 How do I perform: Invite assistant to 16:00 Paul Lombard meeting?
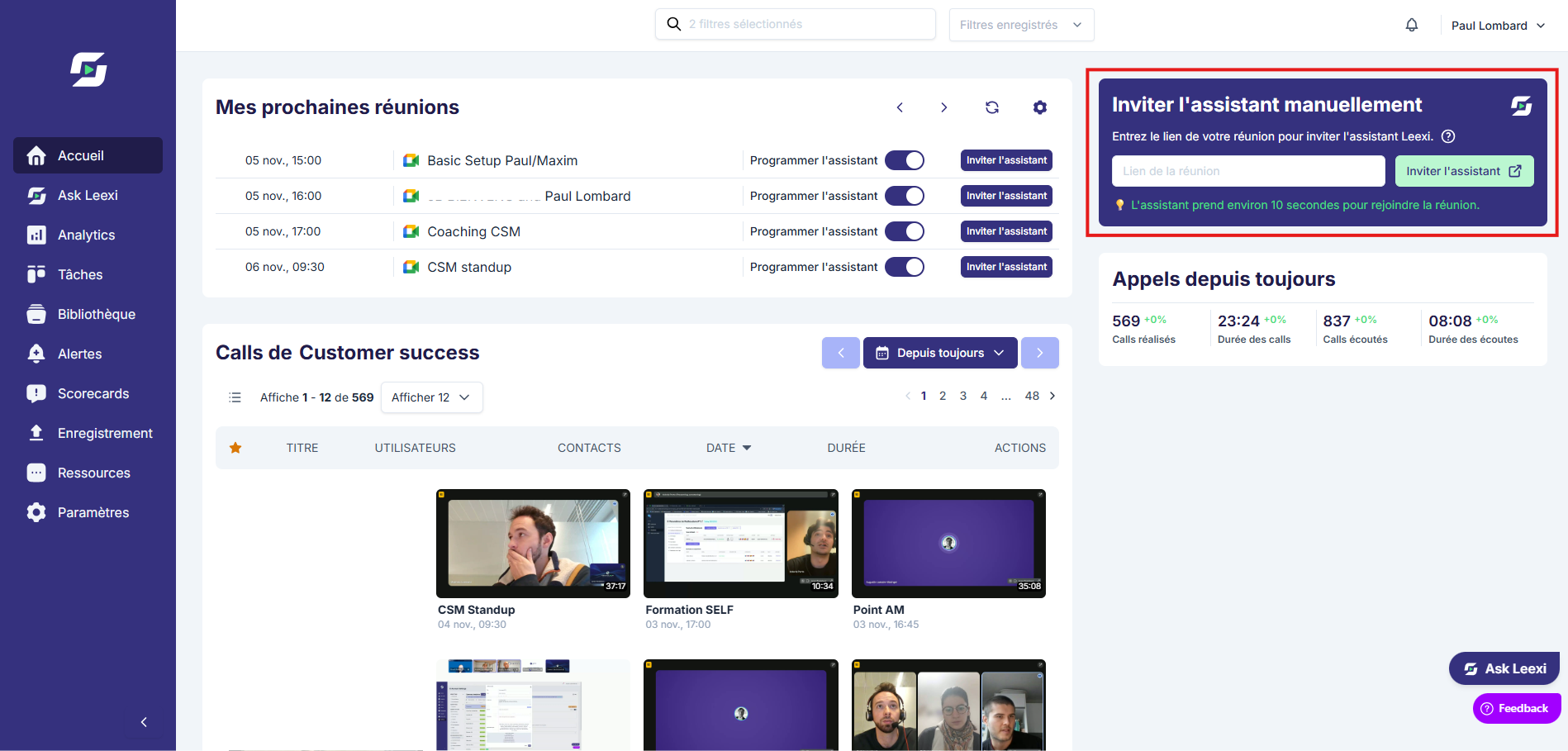(1006, 196)
